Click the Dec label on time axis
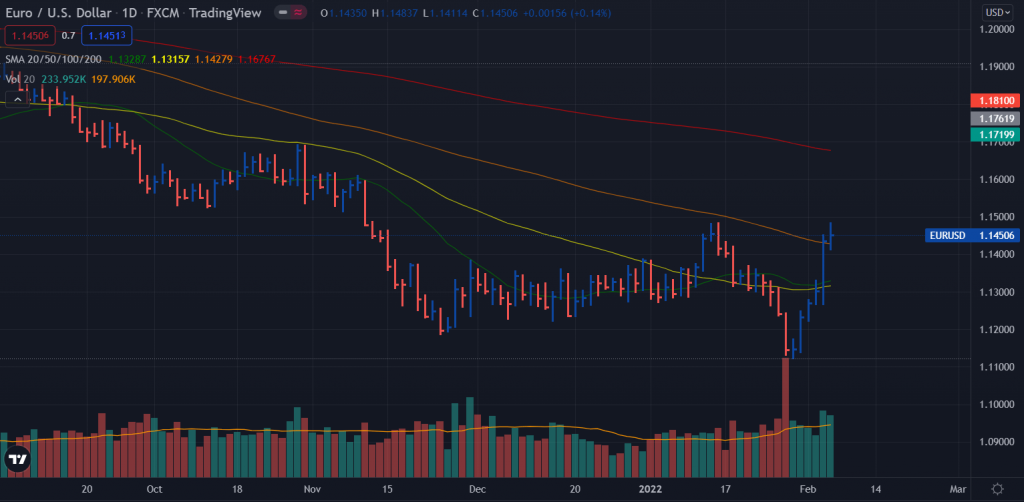 [x=477, y=488]
